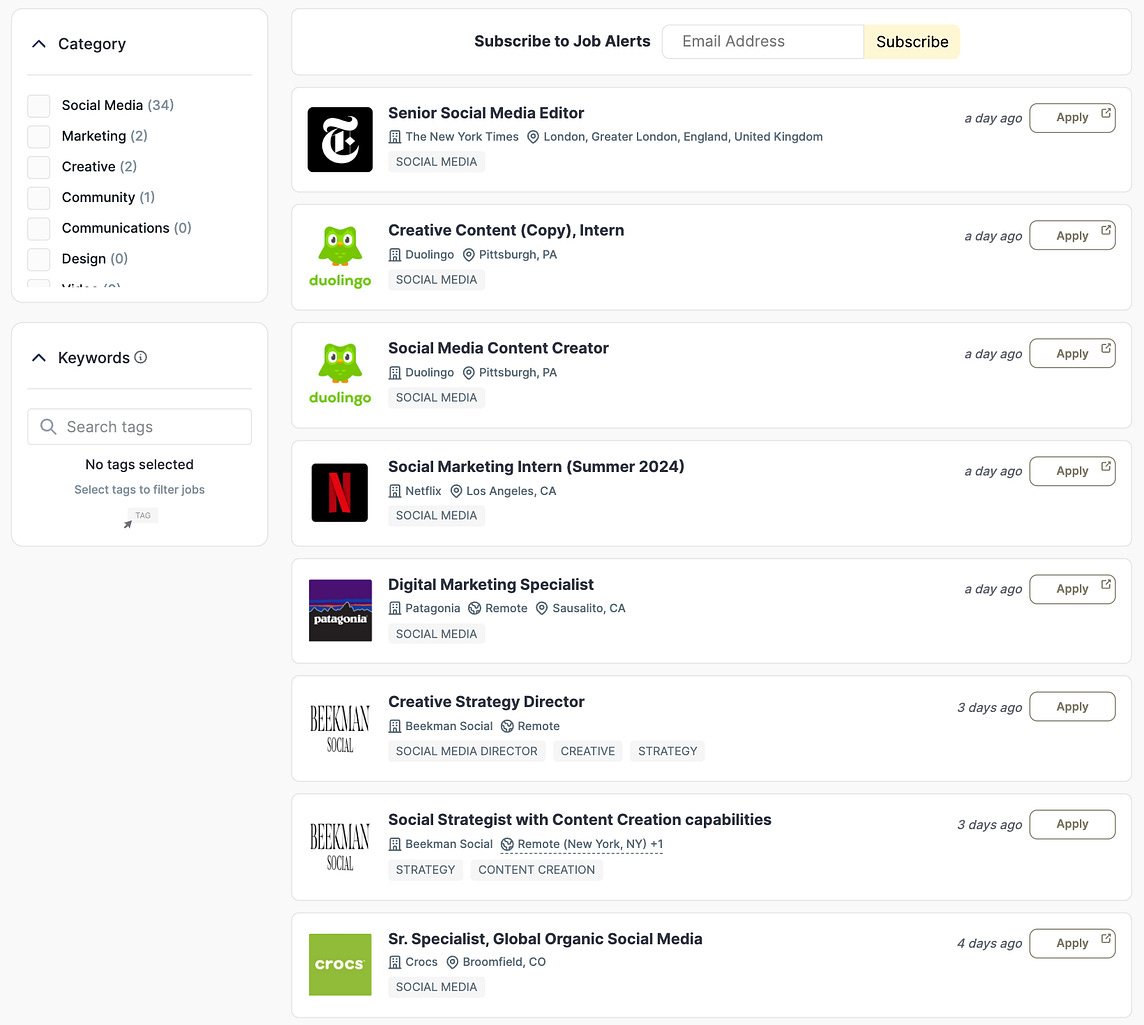This screenshot has height=1025, width=1144.
Task: Click the magnifier icon in Search tags
Action: click(48, 427)
